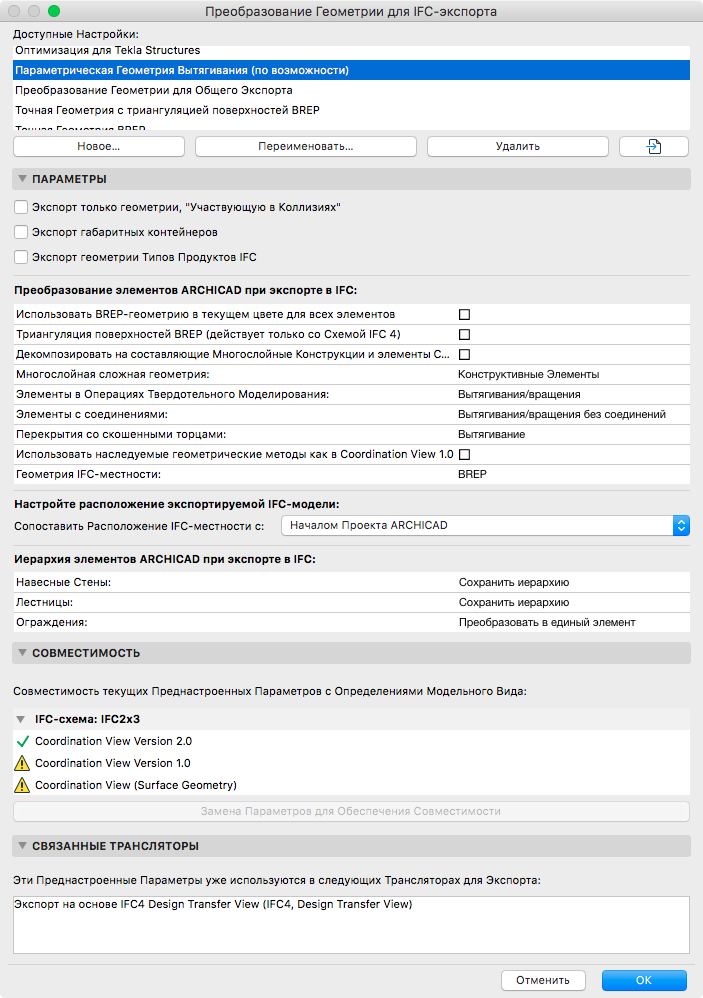Collapse the ПАРАМЕТРЫ section

click(23, 179)
